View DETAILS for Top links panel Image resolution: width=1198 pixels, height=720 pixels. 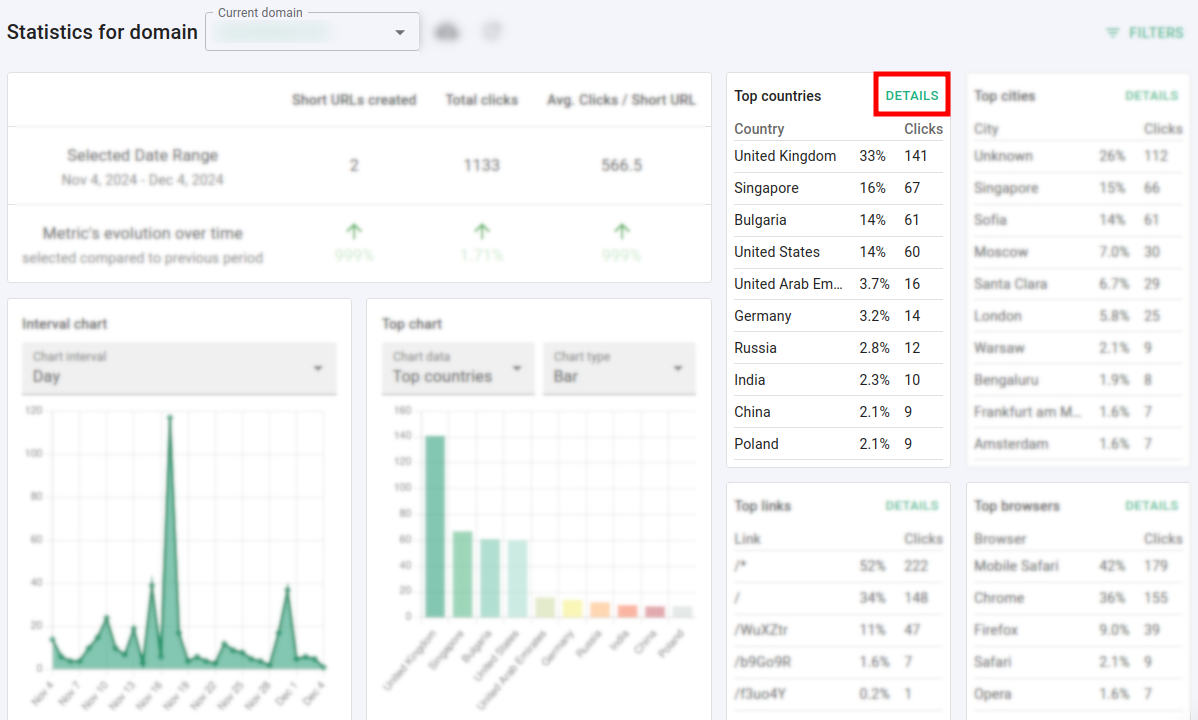pos(911,506)
